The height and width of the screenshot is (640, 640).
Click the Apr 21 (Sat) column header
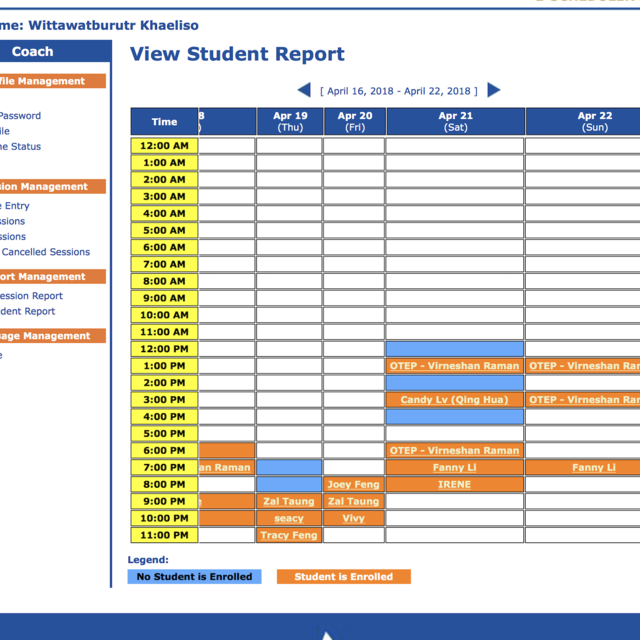click(456, 121)
